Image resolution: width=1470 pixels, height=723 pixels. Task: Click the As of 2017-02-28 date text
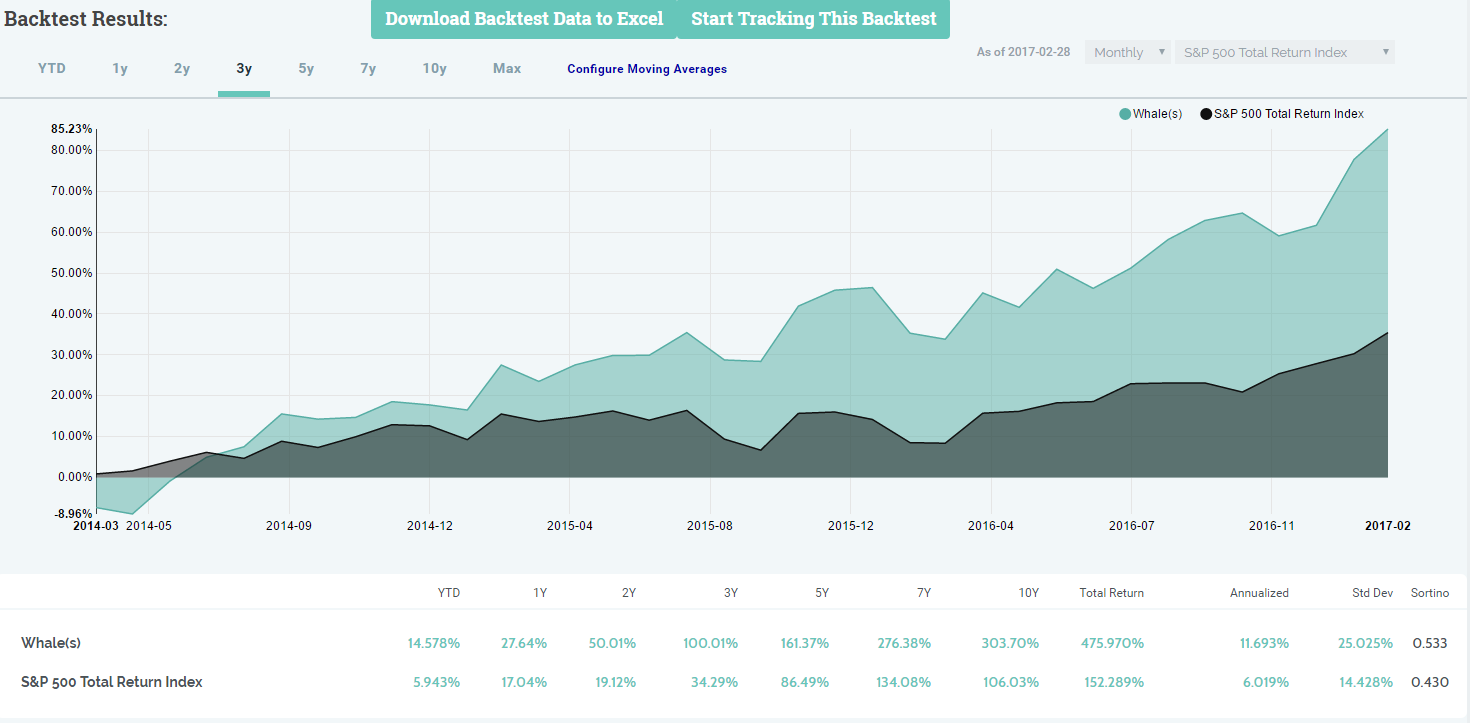click(x=1023, y=52)
